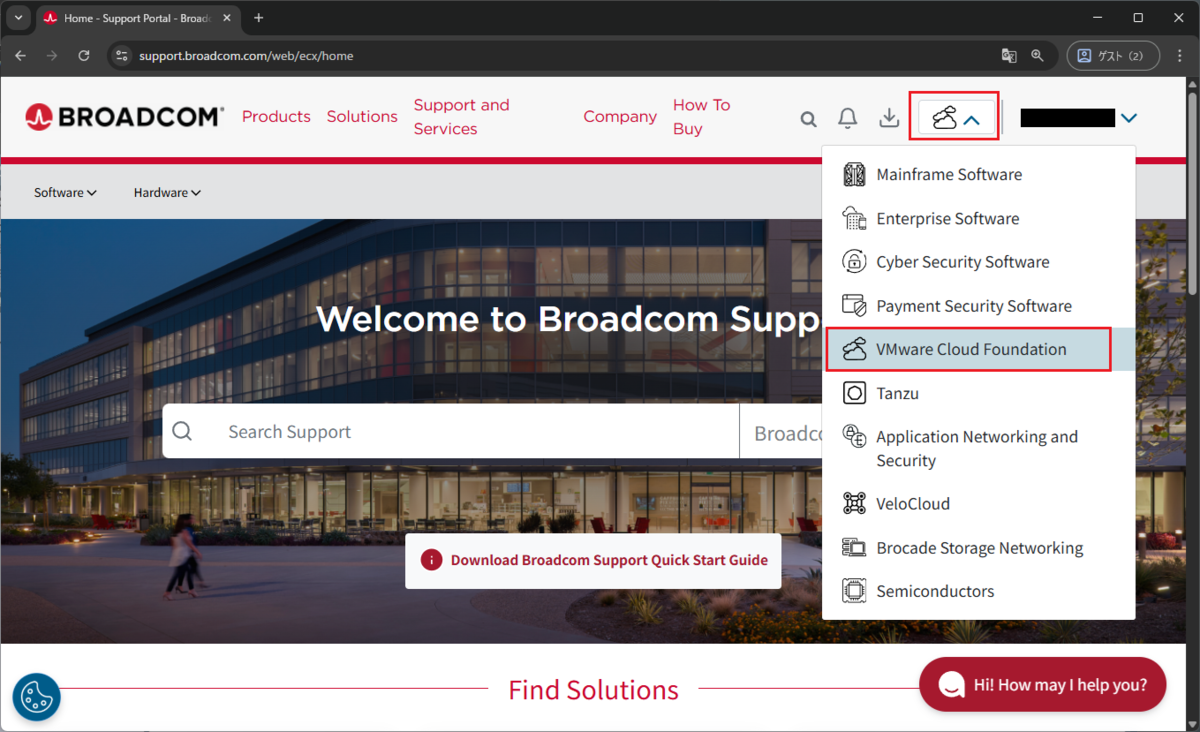The height and width of the screenshot is (732, 1200).
Task: Open the Chrome three-dot menu
Action: pyautogui.click(x=1178, y=56)
